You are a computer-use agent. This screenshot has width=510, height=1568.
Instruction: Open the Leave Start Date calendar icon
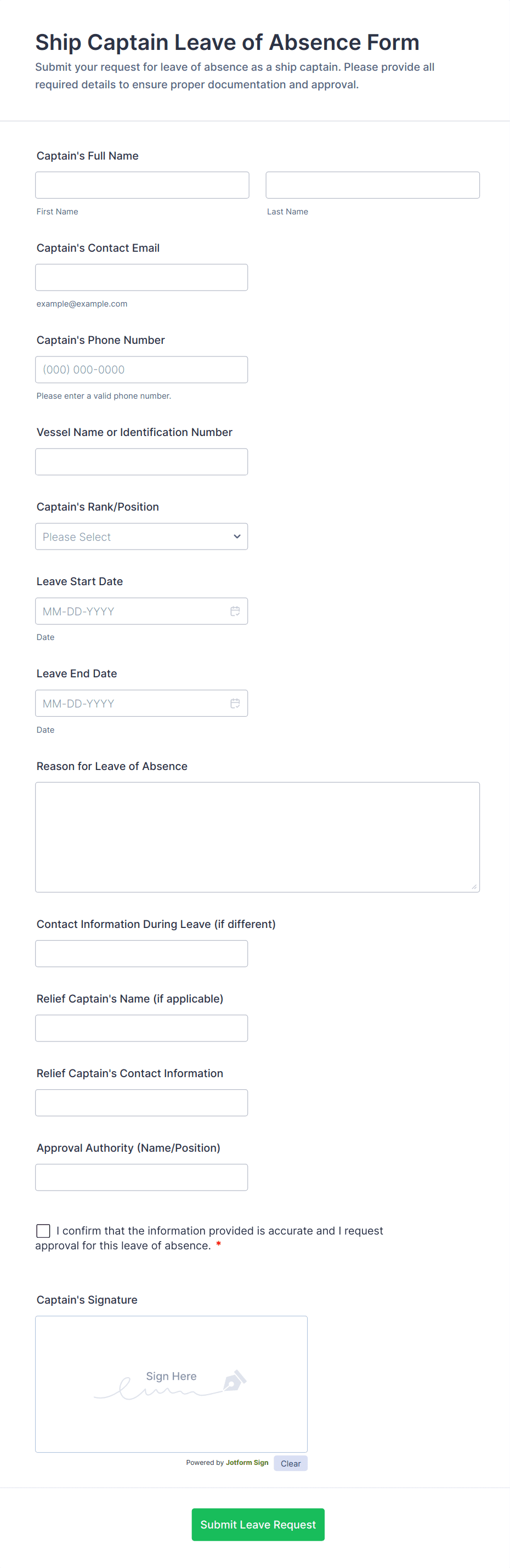click(235, 611)
